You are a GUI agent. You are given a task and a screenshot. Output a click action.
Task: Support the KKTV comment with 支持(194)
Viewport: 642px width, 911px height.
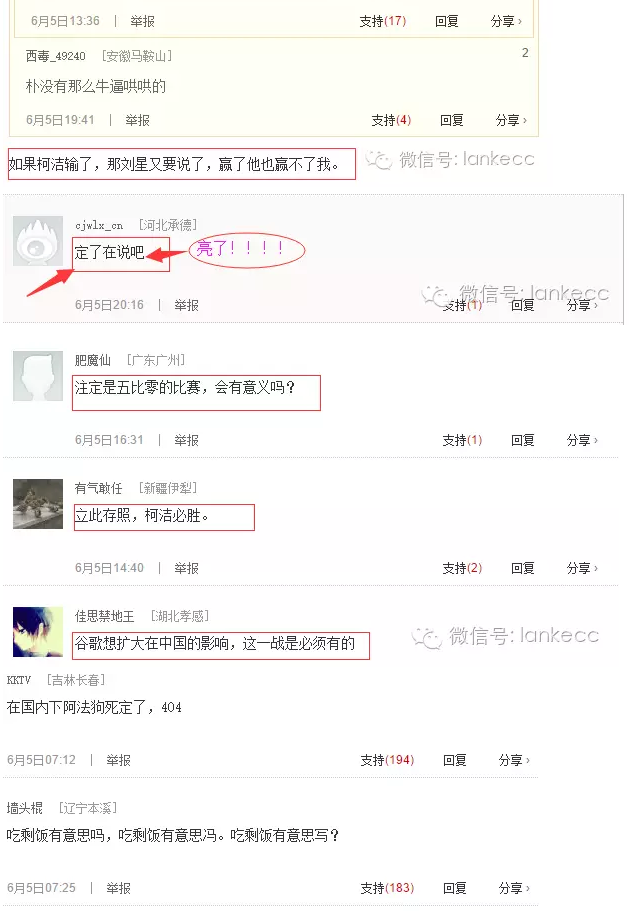coord(387,760)
